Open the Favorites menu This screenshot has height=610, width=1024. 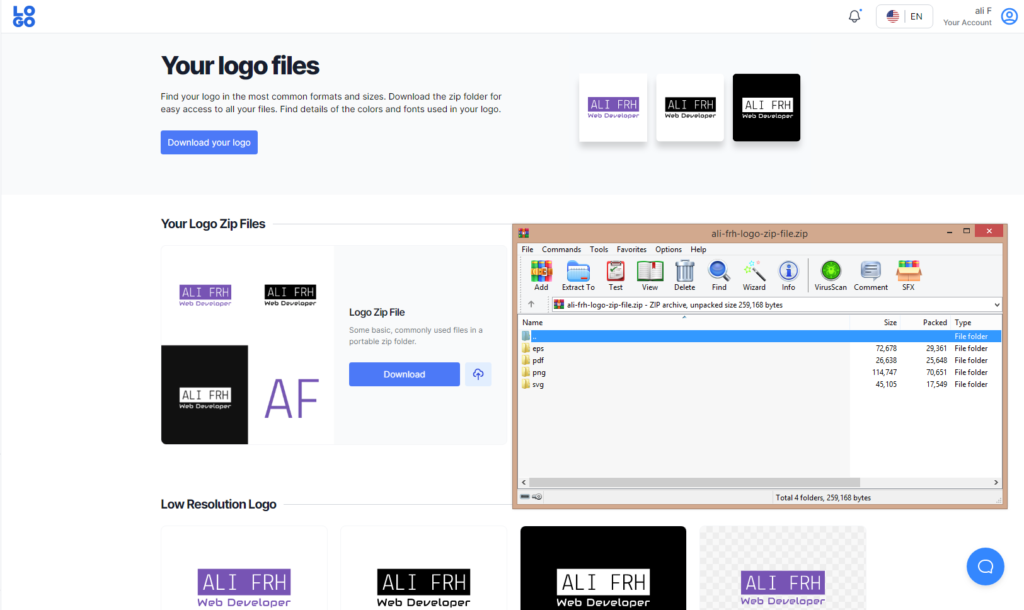631,249
